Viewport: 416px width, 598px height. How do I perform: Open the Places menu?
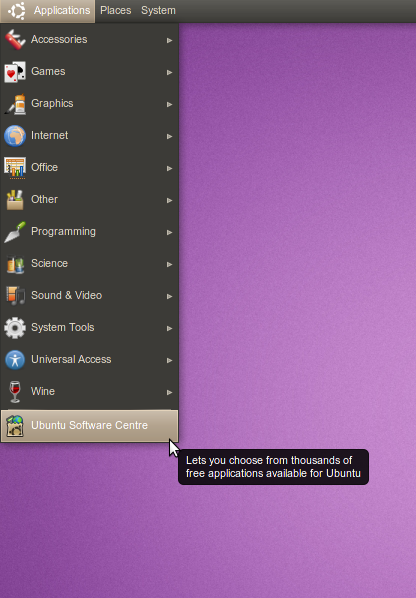coord(116,10)
